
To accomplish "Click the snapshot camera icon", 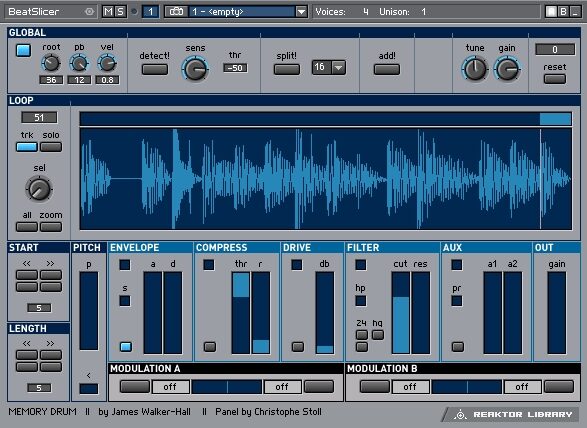I will [x=176, y=12].
